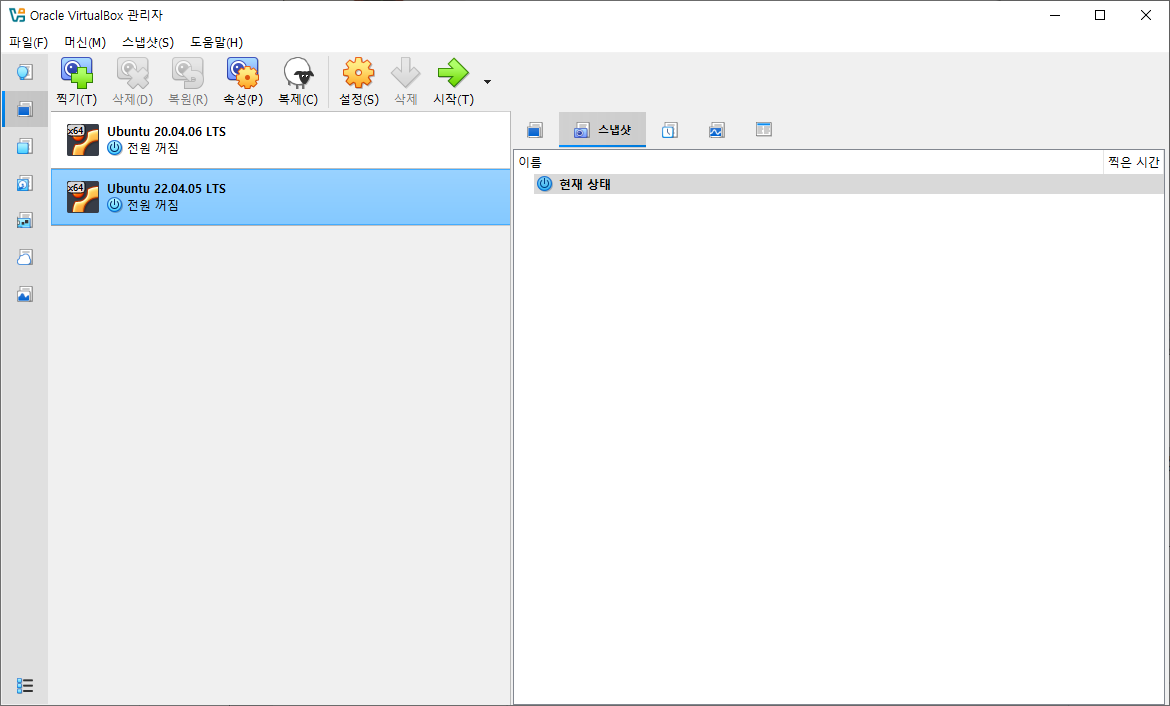Click the 복원(R) restore snapshot button
This screenshot has width=1170, height=706.
pyautogui.click(x=187, y=82)
